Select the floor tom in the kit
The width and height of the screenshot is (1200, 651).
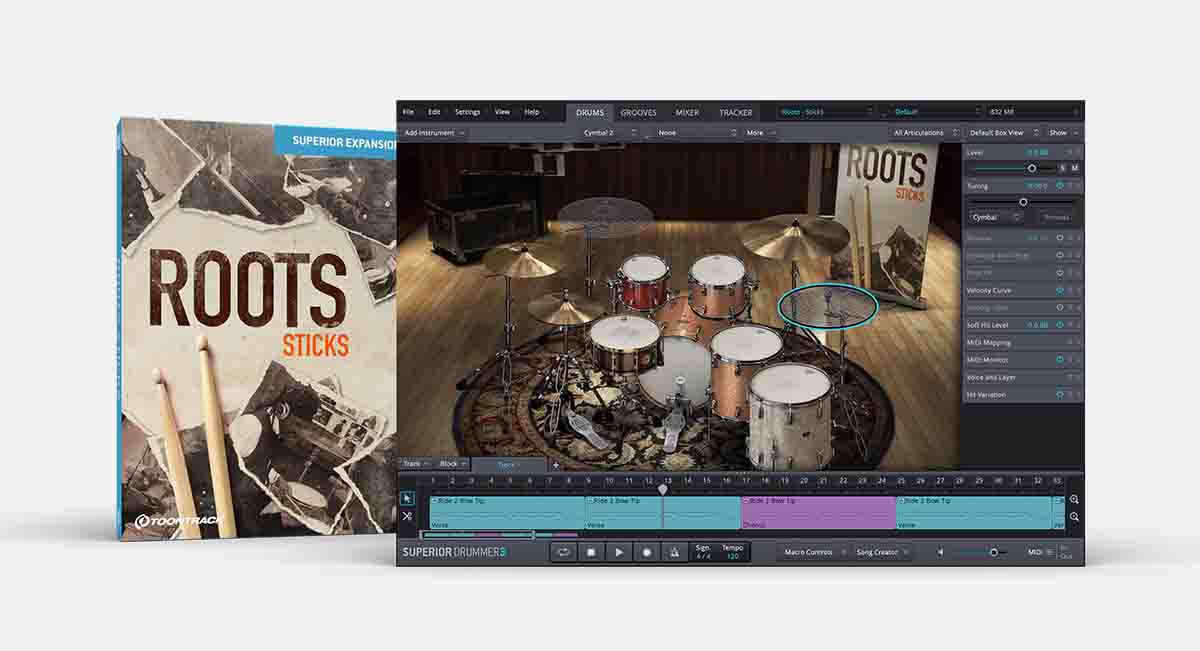(790, 415)
